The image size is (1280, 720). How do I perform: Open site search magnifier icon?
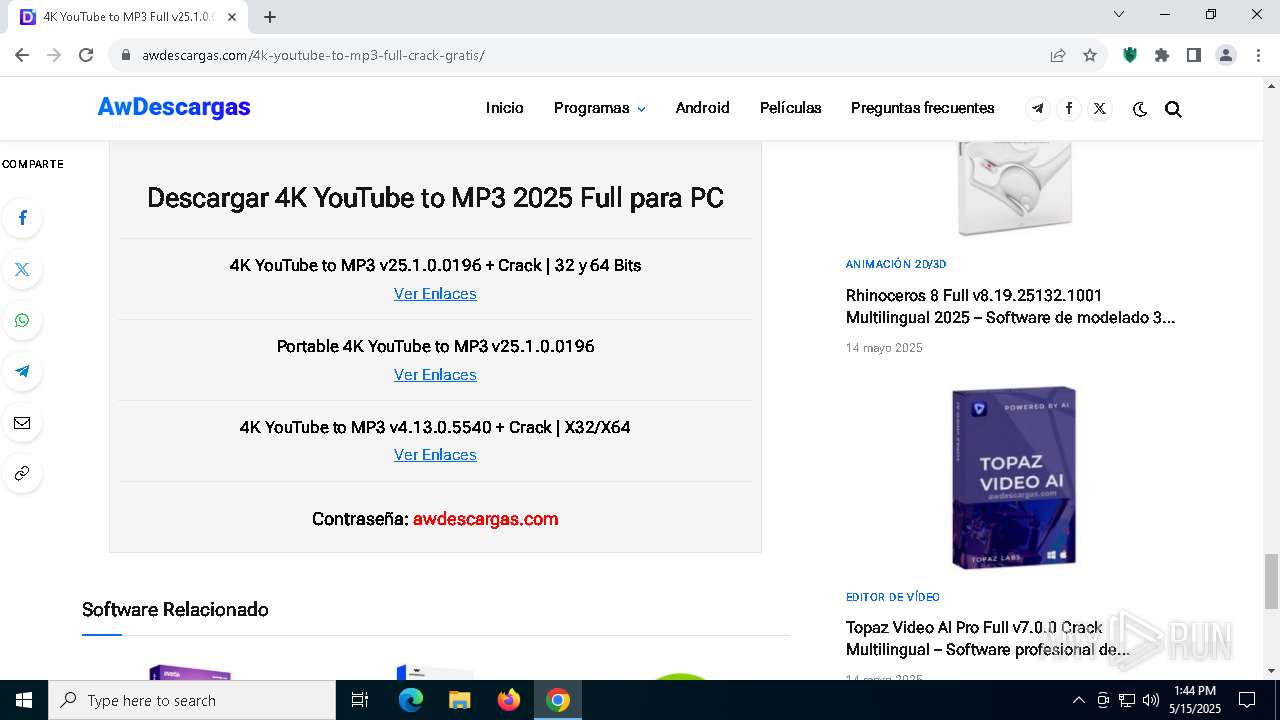(x=1173, y=109)
